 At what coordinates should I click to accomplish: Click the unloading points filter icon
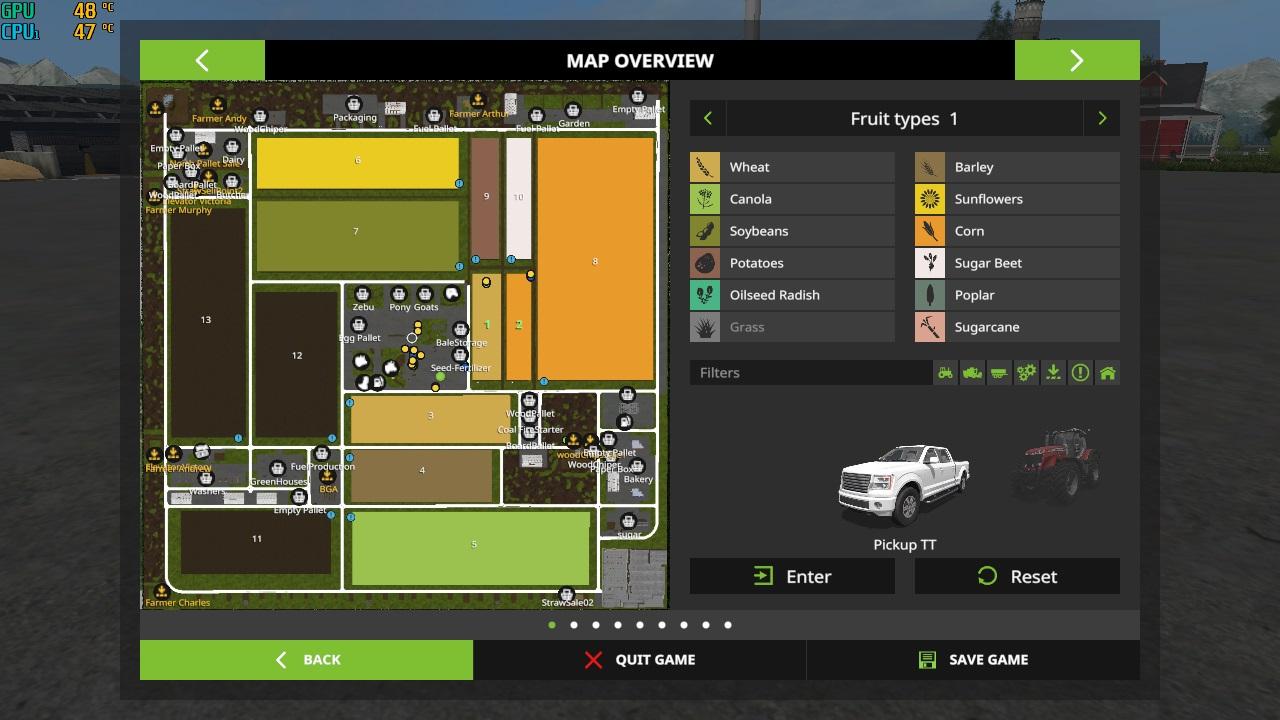(x=1053, y=373)
